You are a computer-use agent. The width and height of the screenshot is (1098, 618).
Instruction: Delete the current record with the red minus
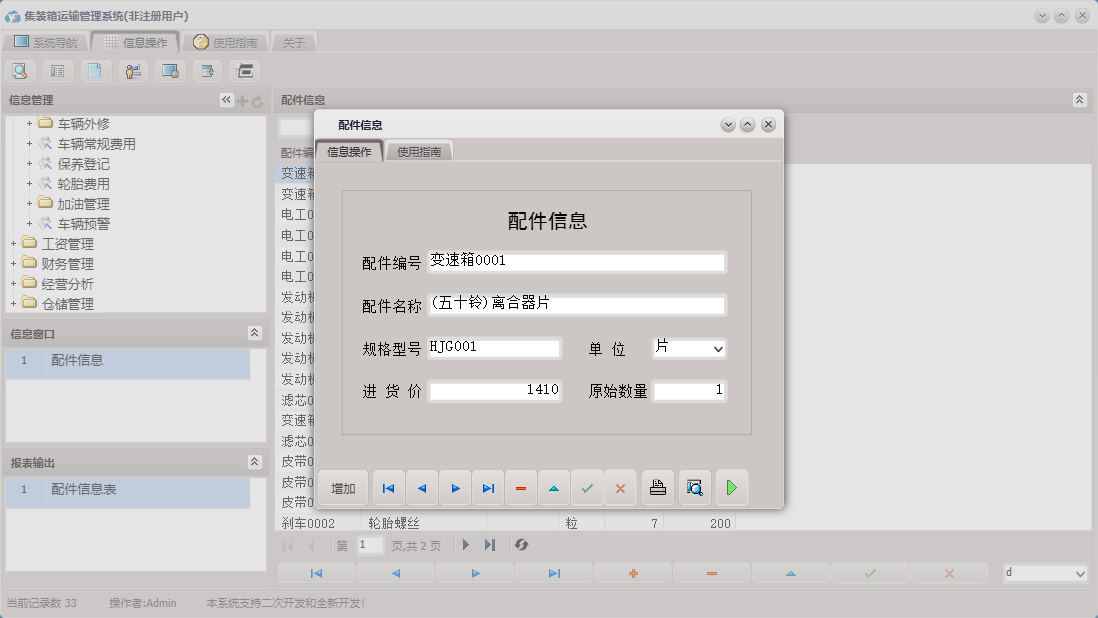(x=520, y=487)
